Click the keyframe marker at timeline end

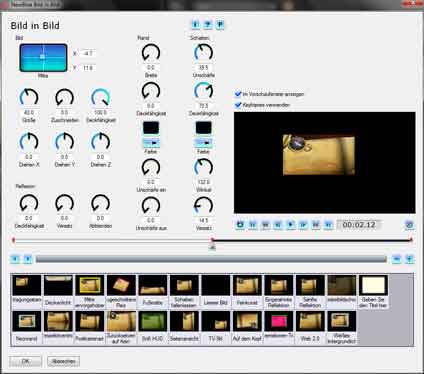[411, 240]
